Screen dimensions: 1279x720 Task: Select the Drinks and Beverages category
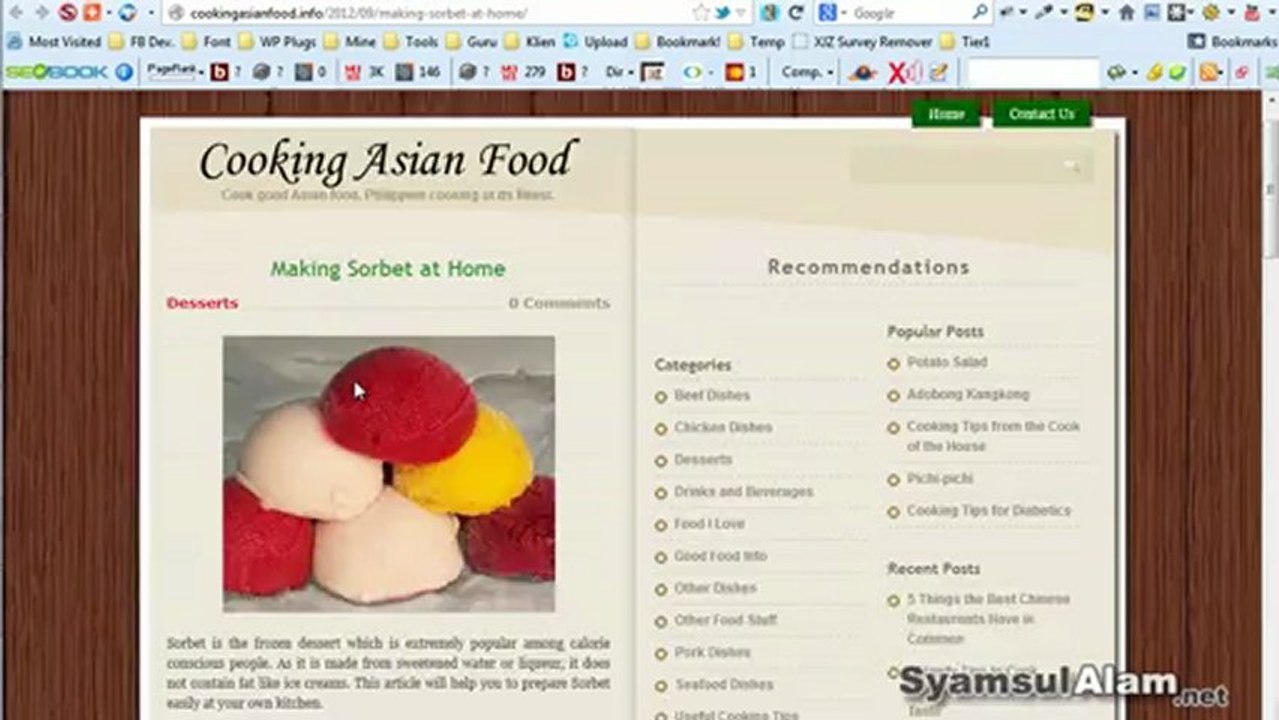[x=743, y=492]
